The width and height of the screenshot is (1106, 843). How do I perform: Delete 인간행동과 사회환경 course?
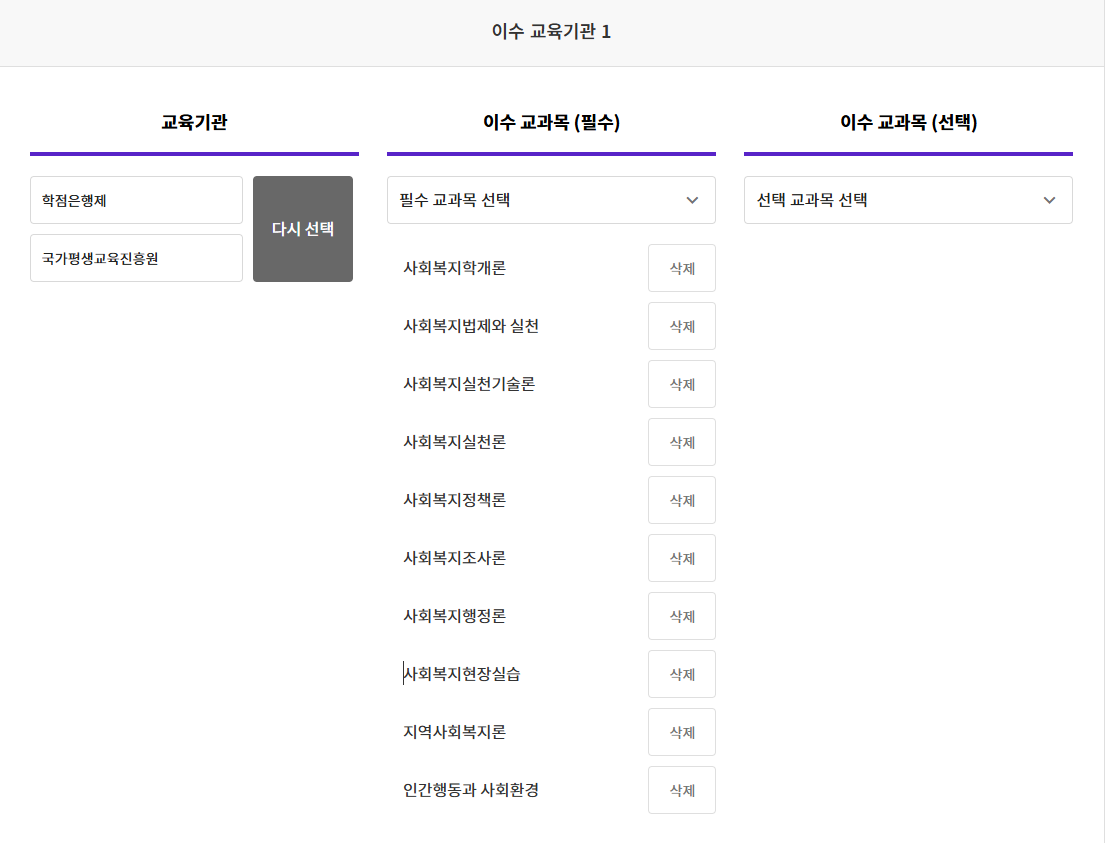tap(681, 790)
